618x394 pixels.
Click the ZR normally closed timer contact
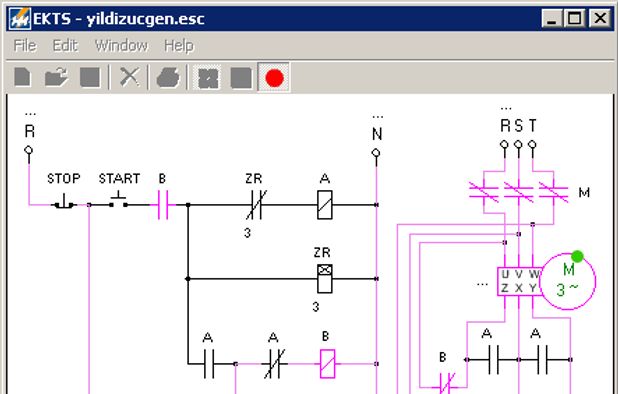click(256, 205)
